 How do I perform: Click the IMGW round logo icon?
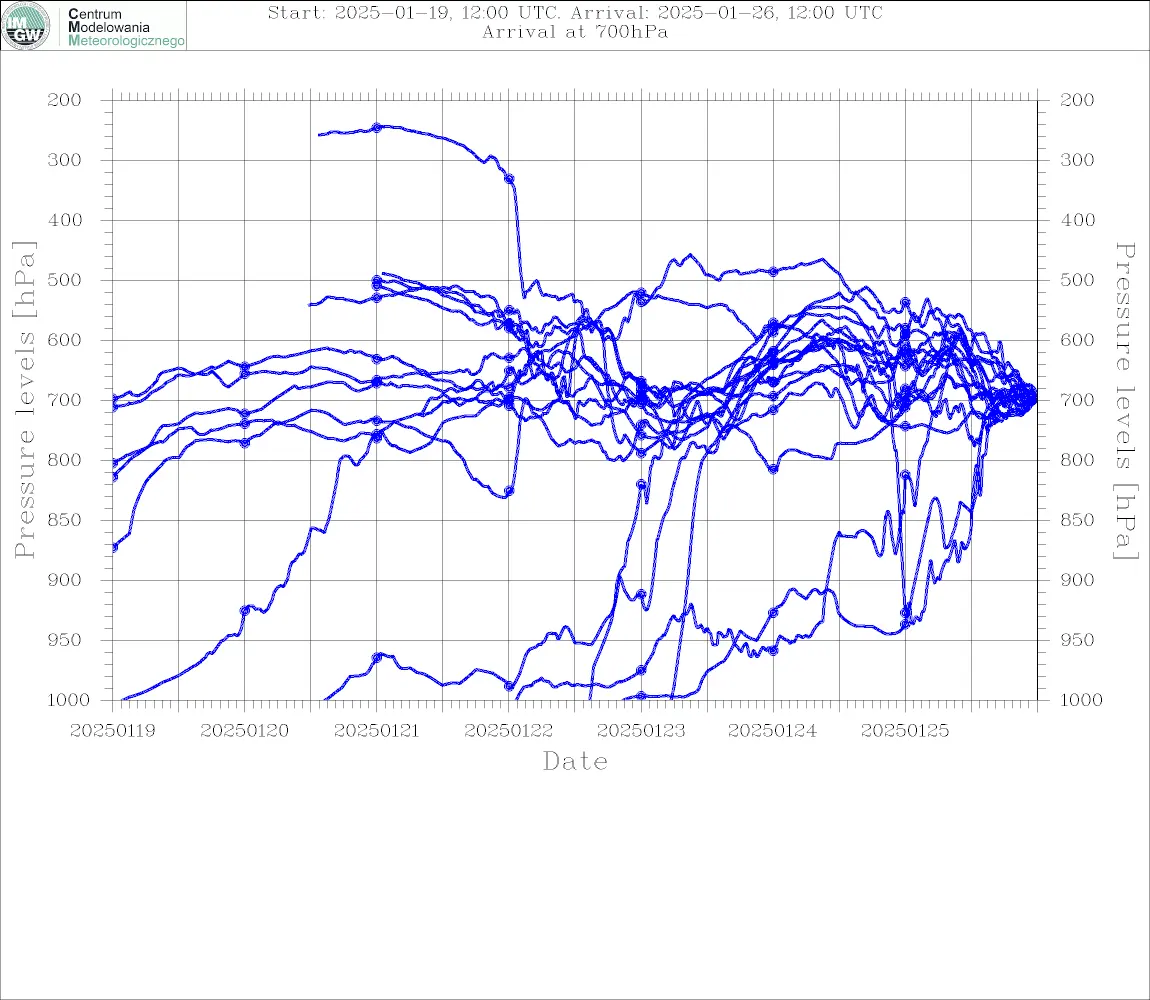pos(26,26)
